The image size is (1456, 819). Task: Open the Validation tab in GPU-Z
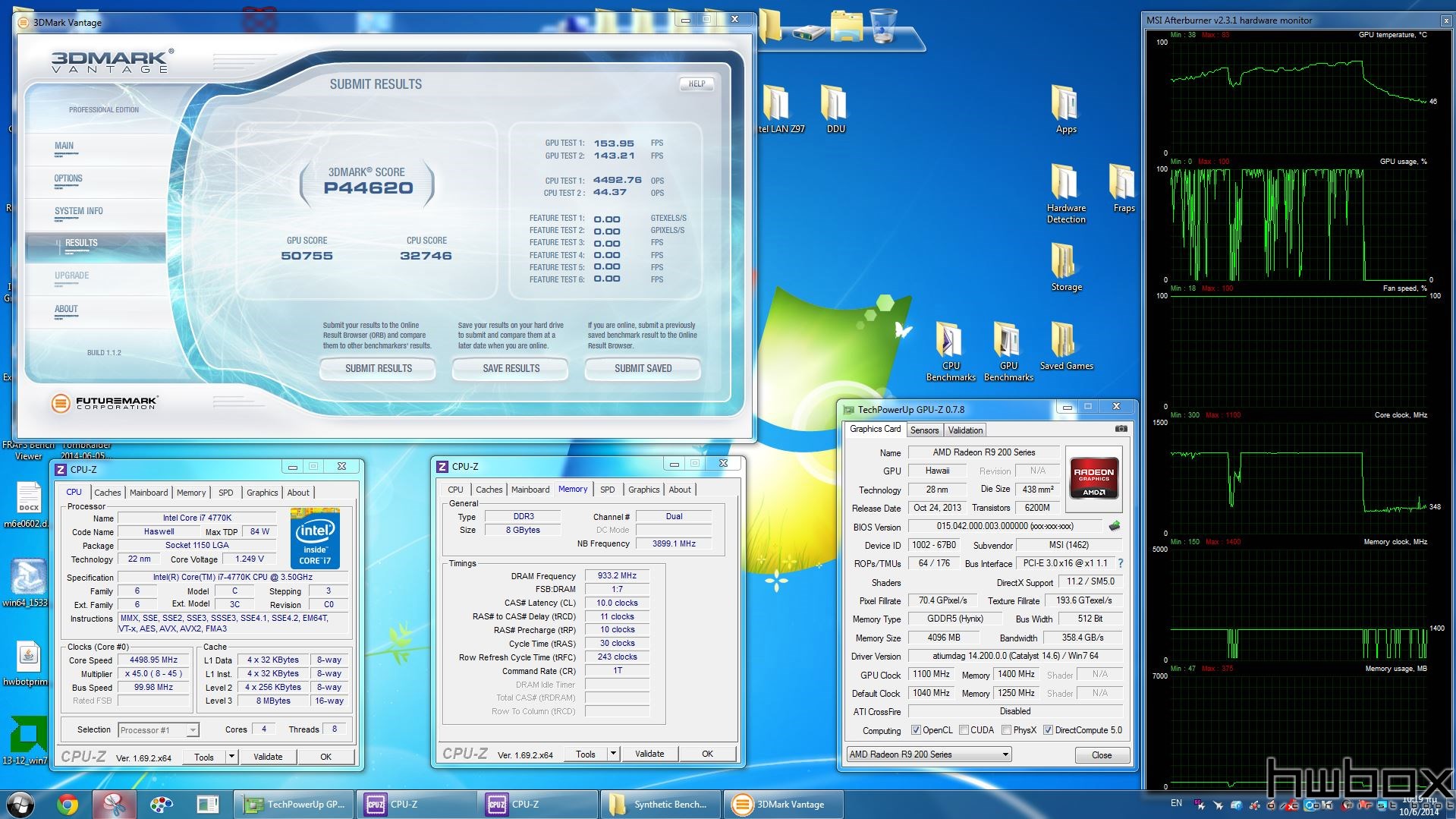click(965, 430)
